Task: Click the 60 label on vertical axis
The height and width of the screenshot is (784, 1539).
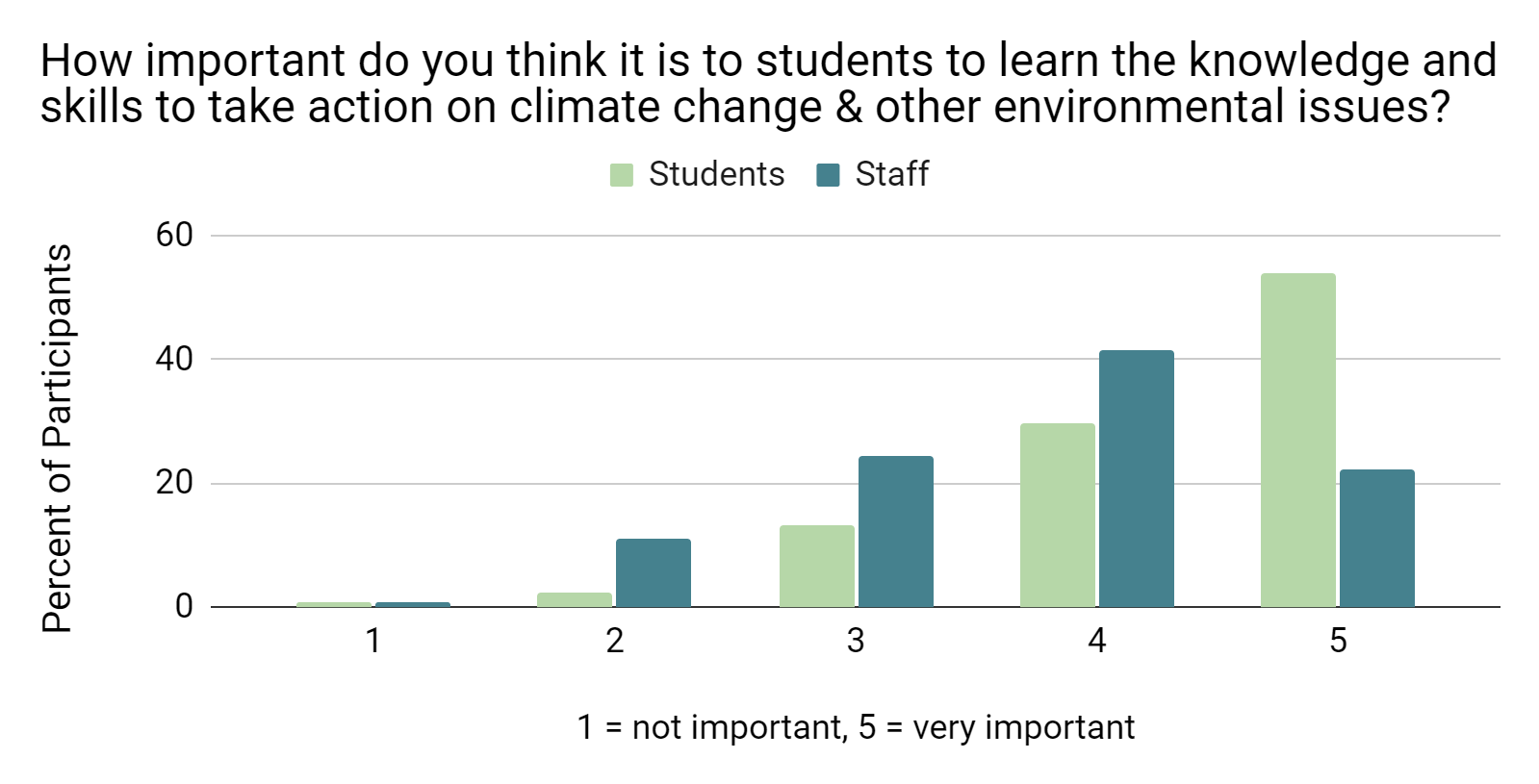Action: [x=174, y=236]
